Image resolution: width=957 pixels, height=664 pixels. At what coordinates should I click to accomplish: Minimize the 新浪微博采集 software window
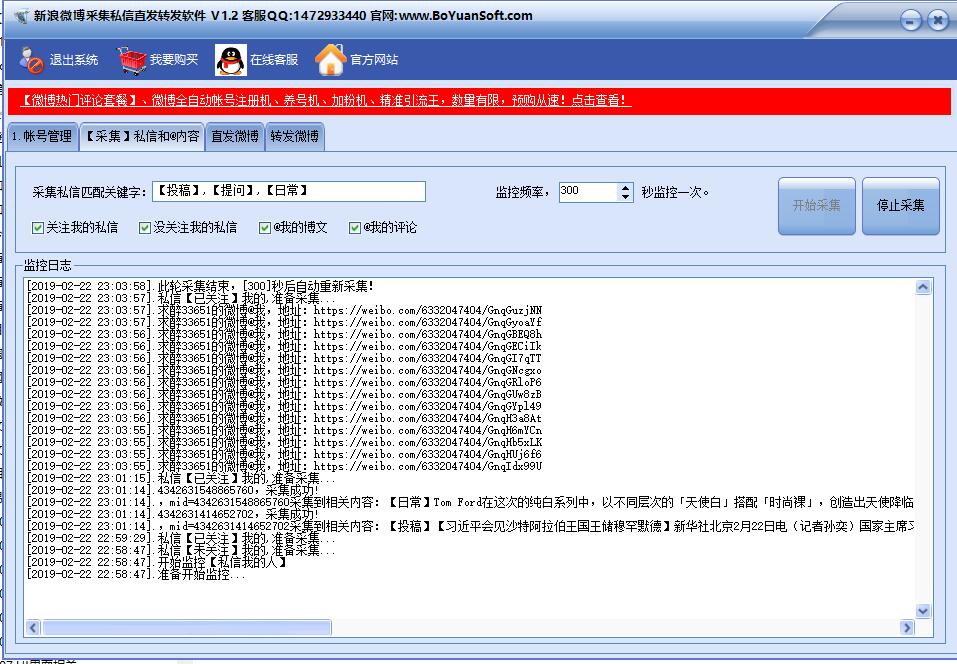911,21
